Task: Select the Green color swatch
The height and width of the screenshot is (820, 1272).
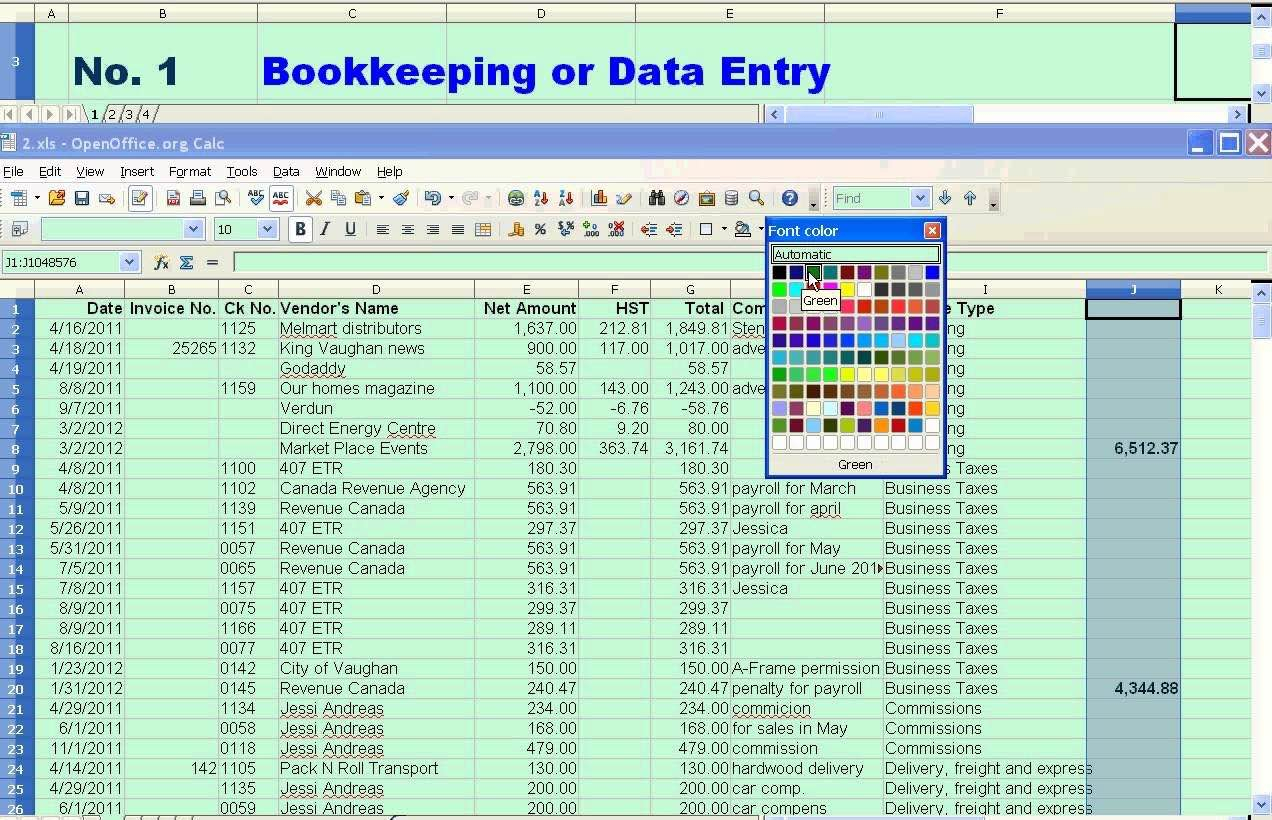Action: [814, 272]
